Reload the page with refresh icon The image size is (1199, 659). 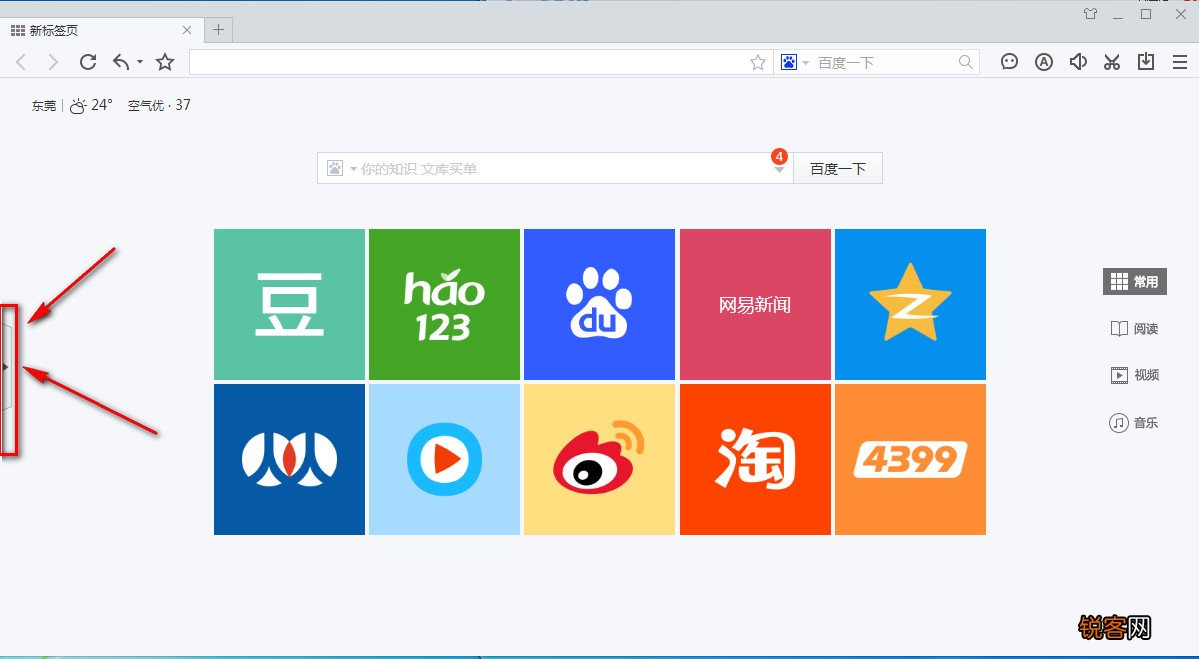88,62
